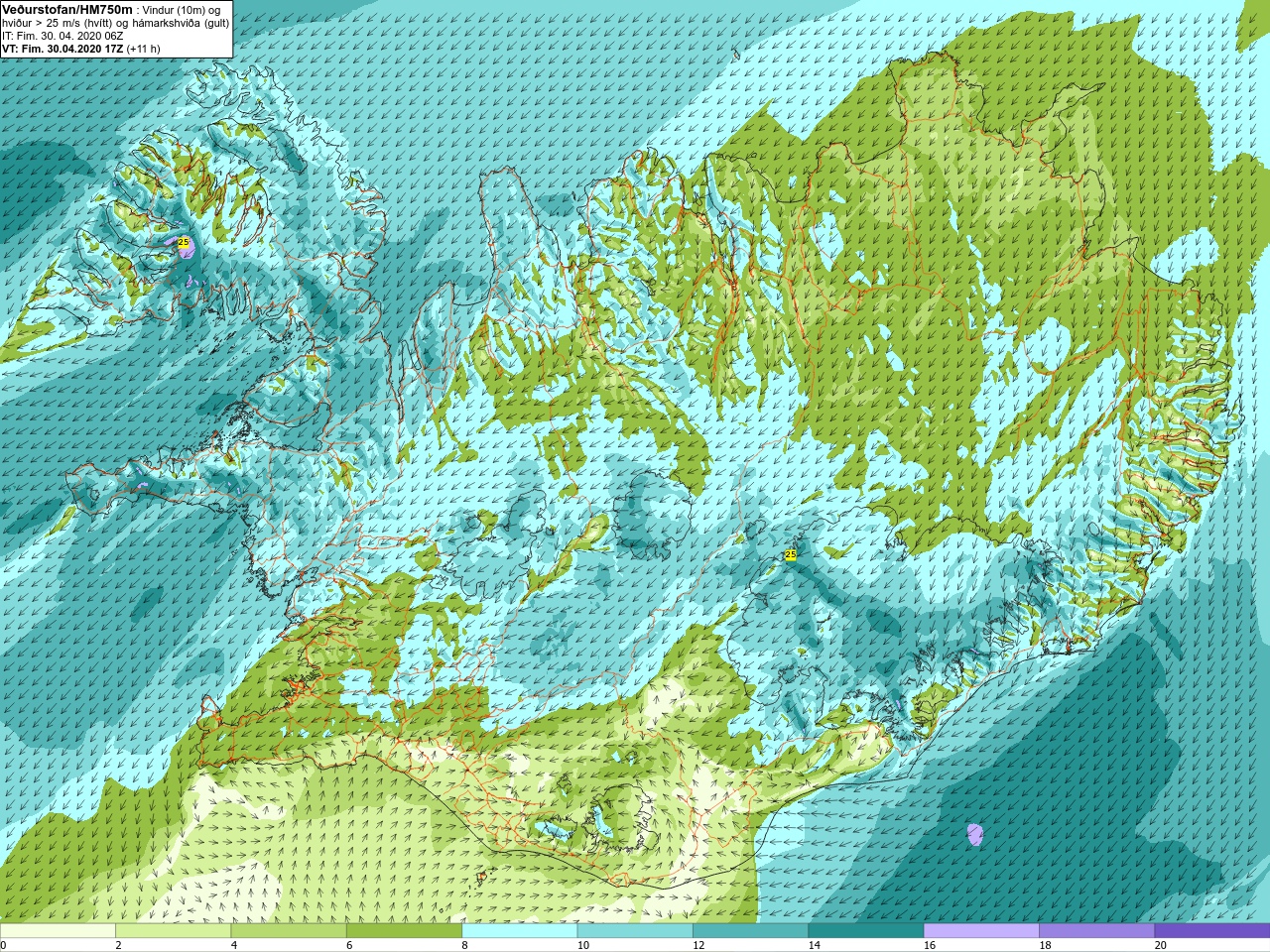Click the yellow 25 gust marker near Vatnajökull glacier
The image size is (1270, 952).
(x=791, y=555)
